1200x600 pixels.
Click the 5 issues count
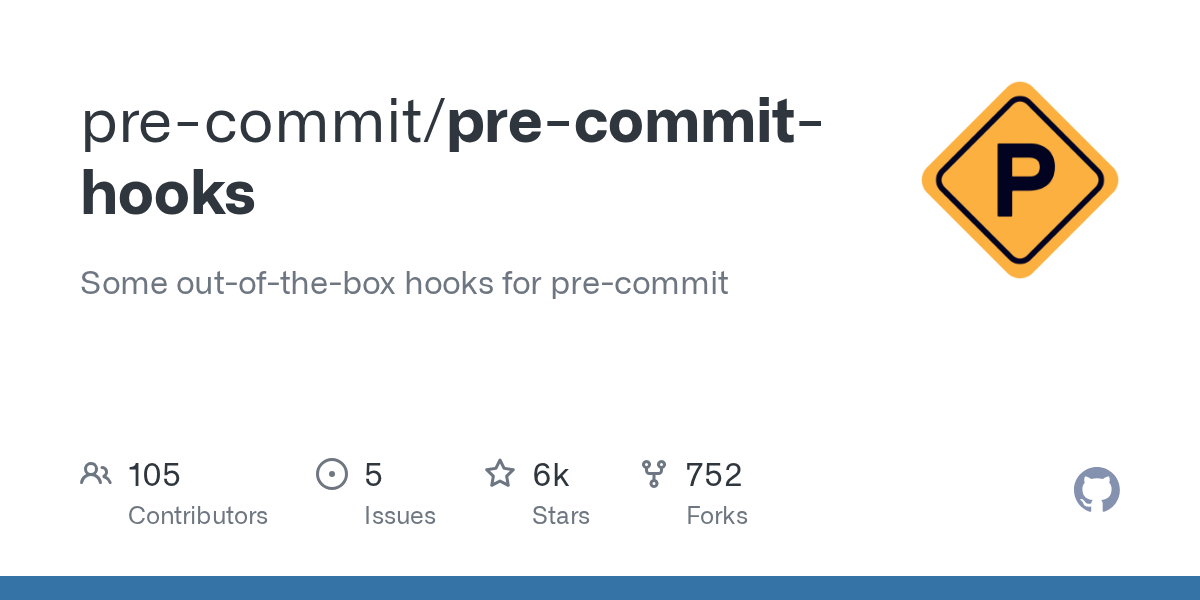pyautogui.click(x=373, y=474)
